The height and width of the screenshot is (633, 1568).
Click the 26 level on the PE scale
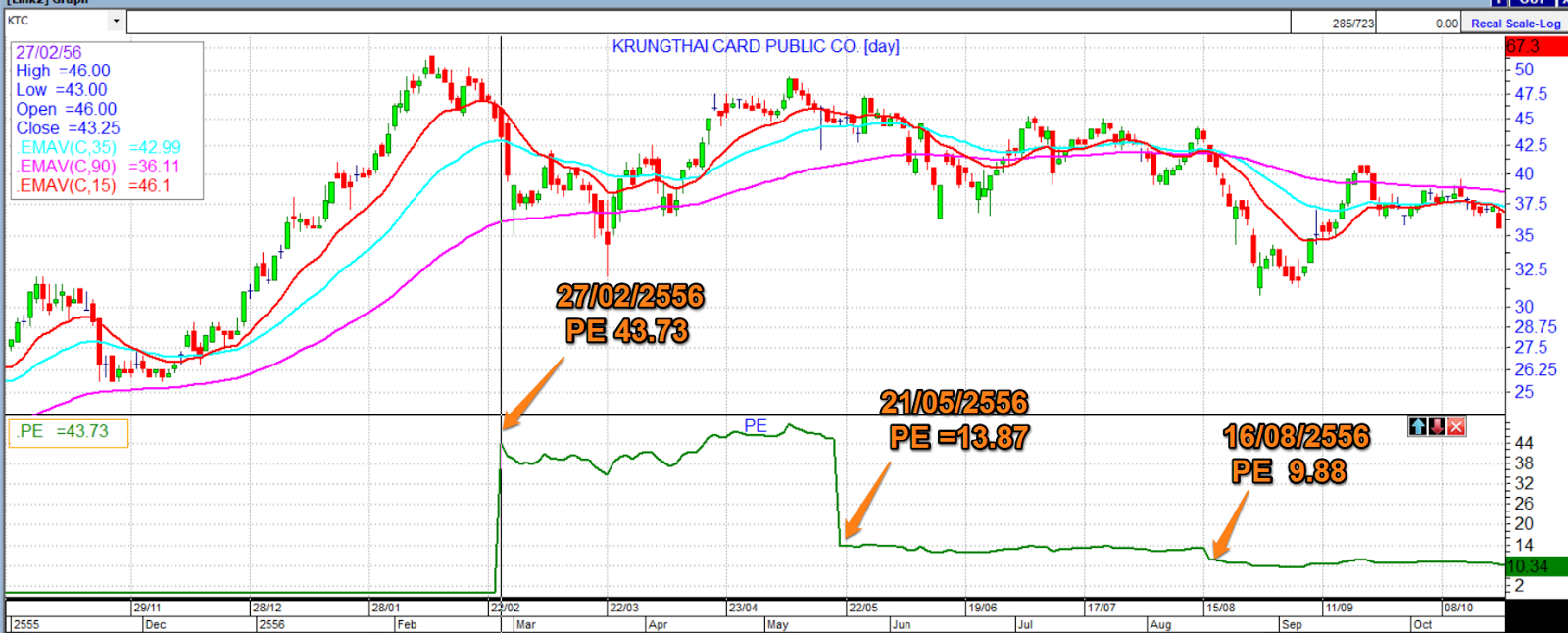coord(1524,504)
